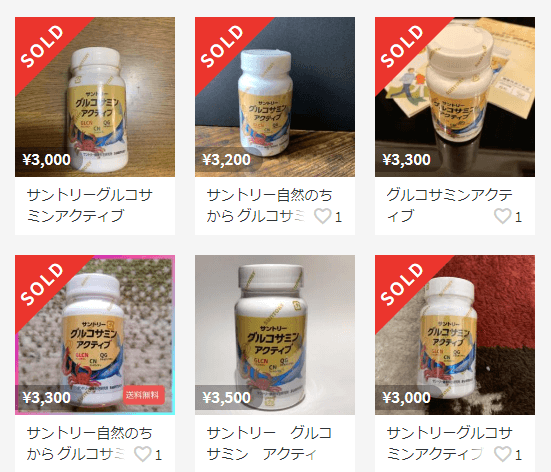Click heart icon beside グルコサミンアクティブ title, top-right listing
The height and width of the screenshot is (472, 551).
pos(503,216)
